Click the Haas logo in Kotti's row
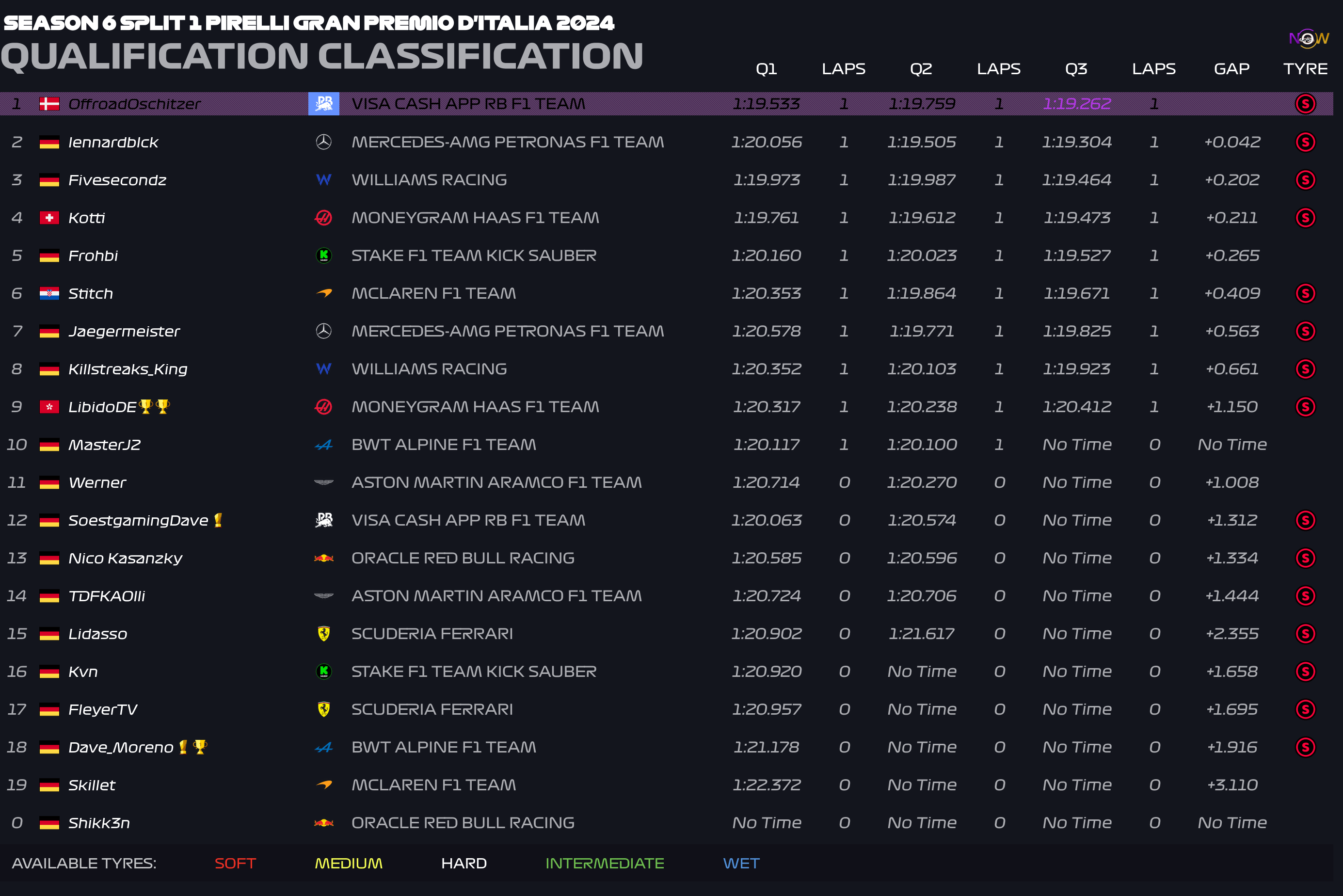This screenshot has width=1343, height=896. (x=323, y=218)
